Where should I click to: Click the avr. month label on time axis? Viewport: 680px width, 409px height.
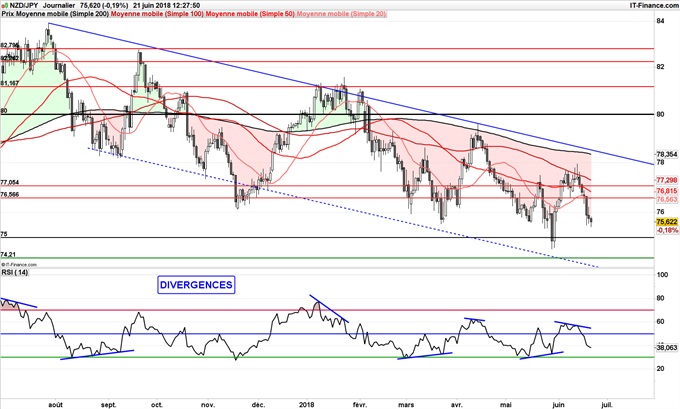456,405
